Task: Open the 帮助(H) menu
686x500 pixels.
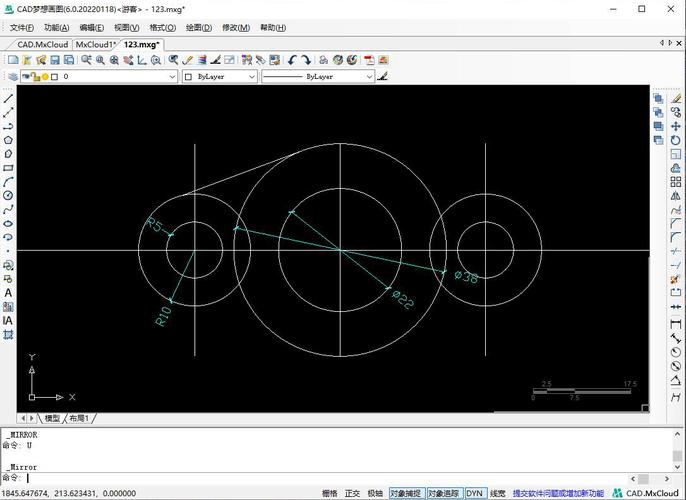Action: point(273,28)
